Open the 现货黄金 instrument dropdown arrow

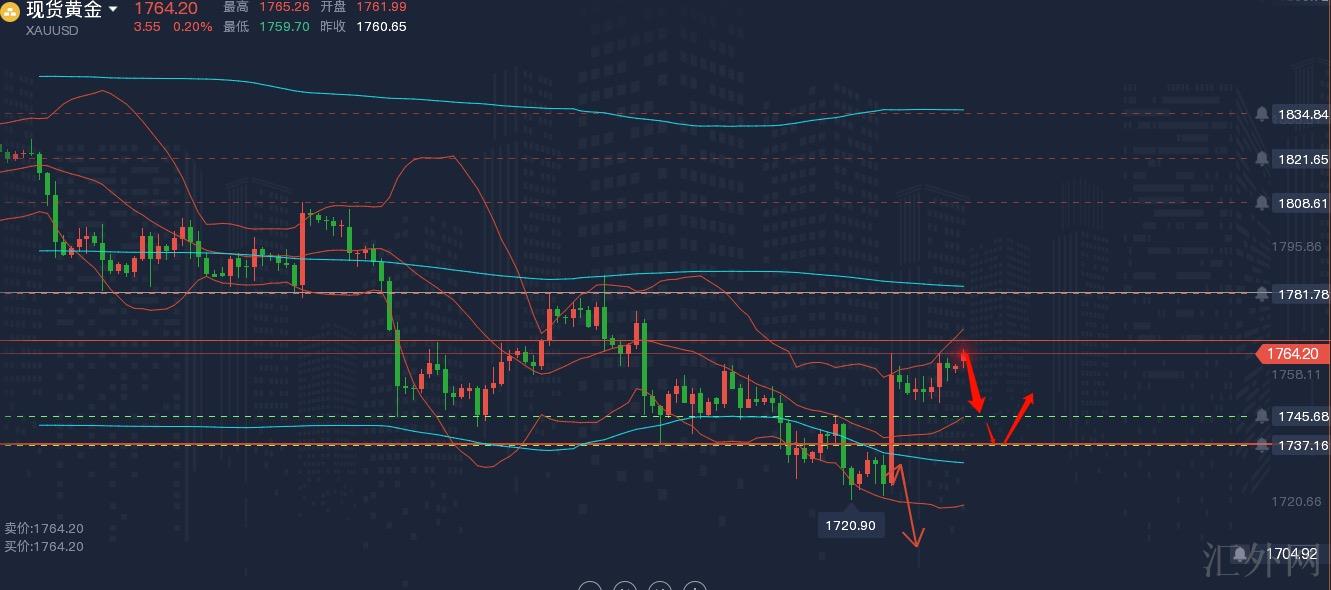coord(113,10)
